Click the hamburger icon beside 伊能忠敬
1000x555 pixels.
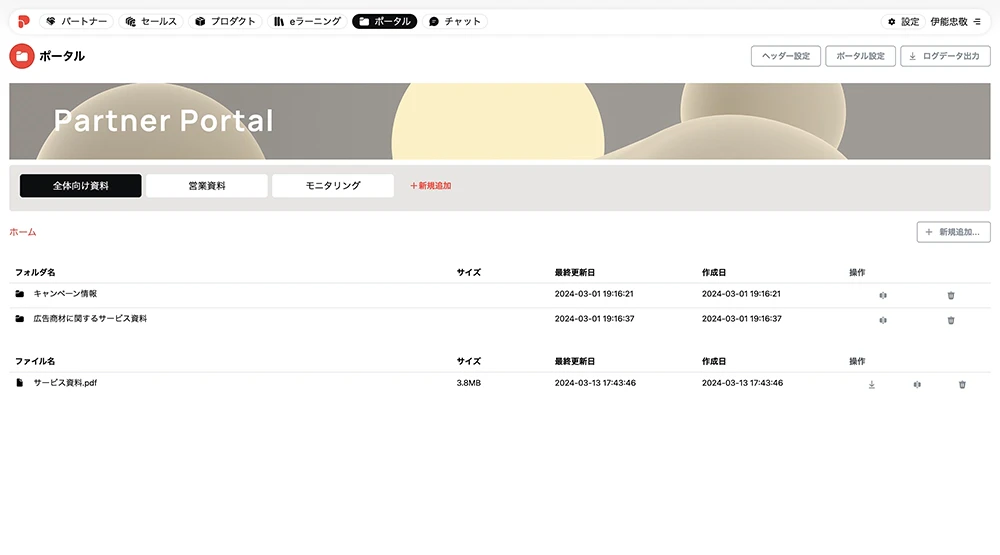977,21
